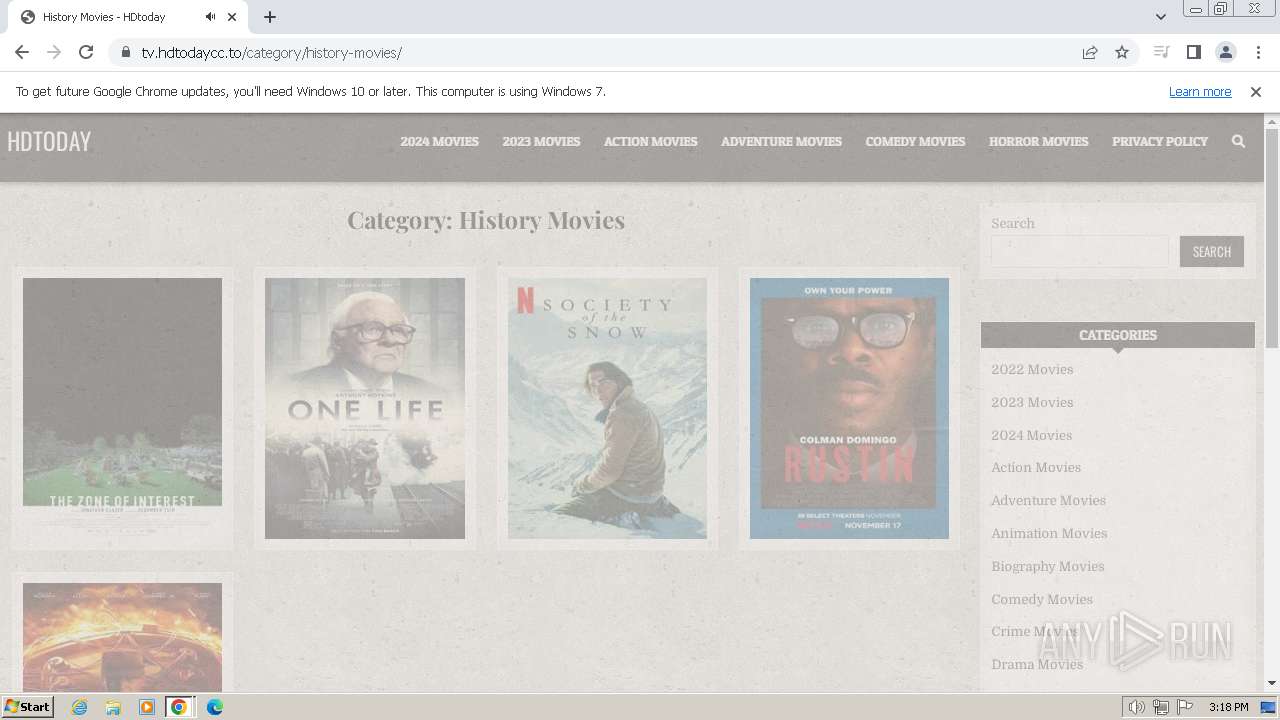Open The Zone of Interest poster
The width and height of the screenshot is (1280, 720).
pos(122,408)
